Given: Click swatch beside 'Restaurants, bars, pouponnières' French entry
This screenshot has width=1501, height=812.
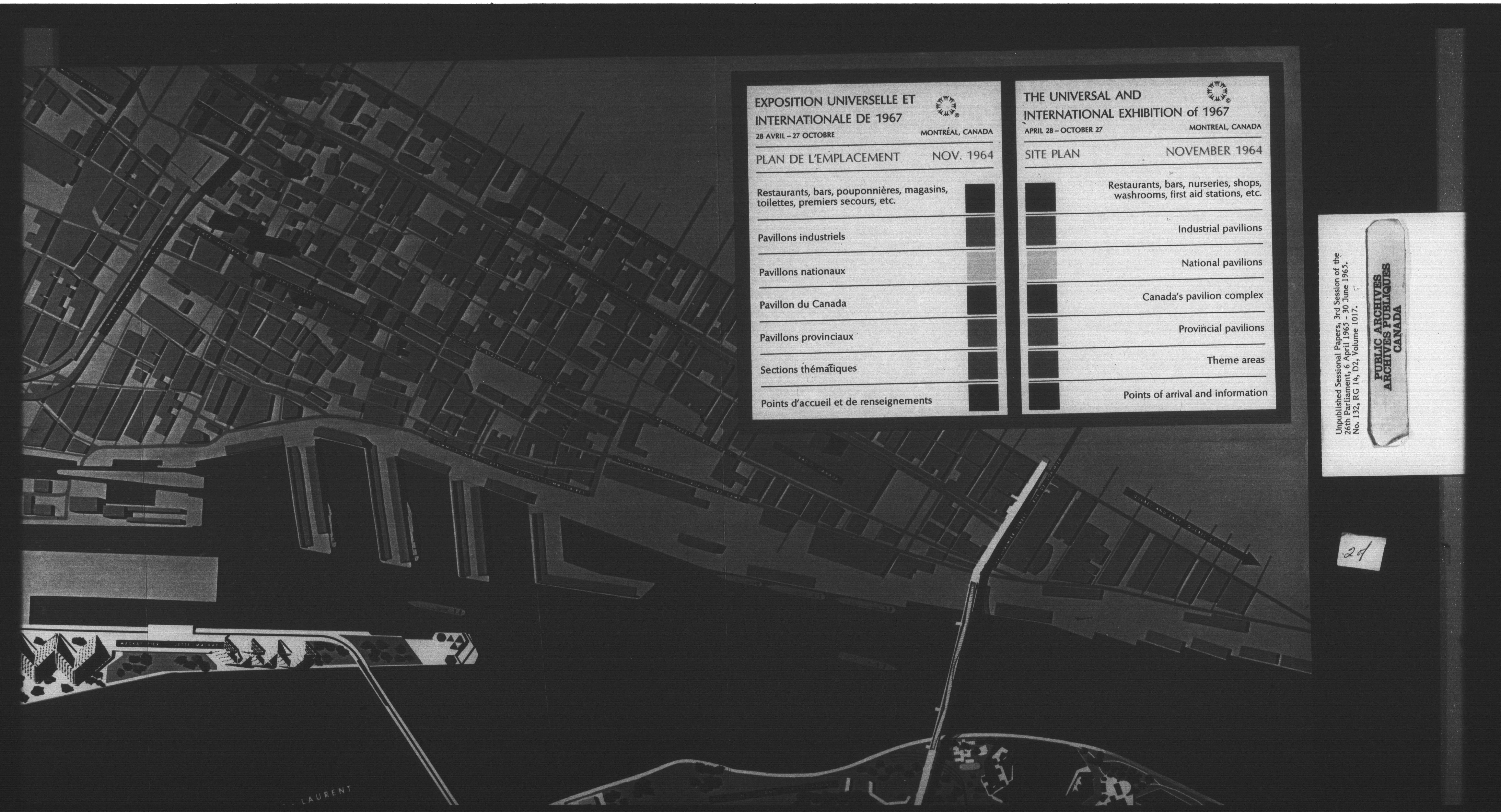Looking at the screenshot, I should pos(980,198).
